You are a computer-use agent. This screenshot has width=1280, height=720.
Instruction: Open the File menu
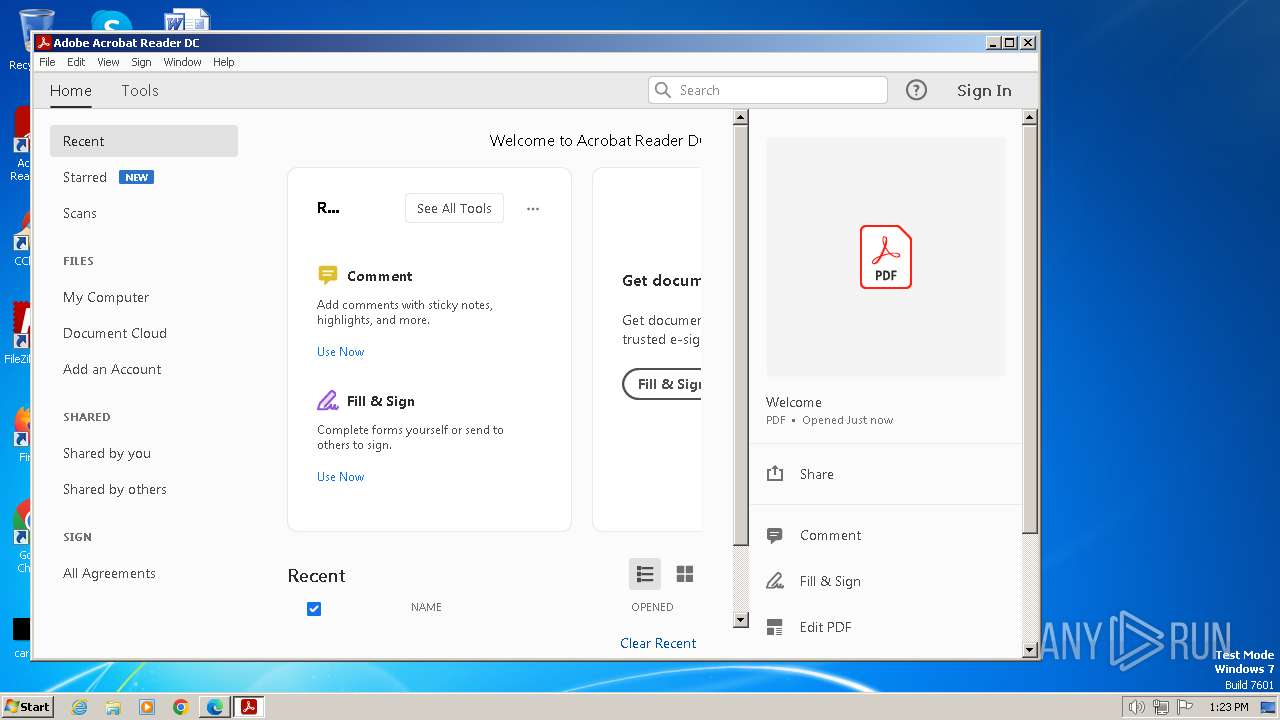click(47, 62)
